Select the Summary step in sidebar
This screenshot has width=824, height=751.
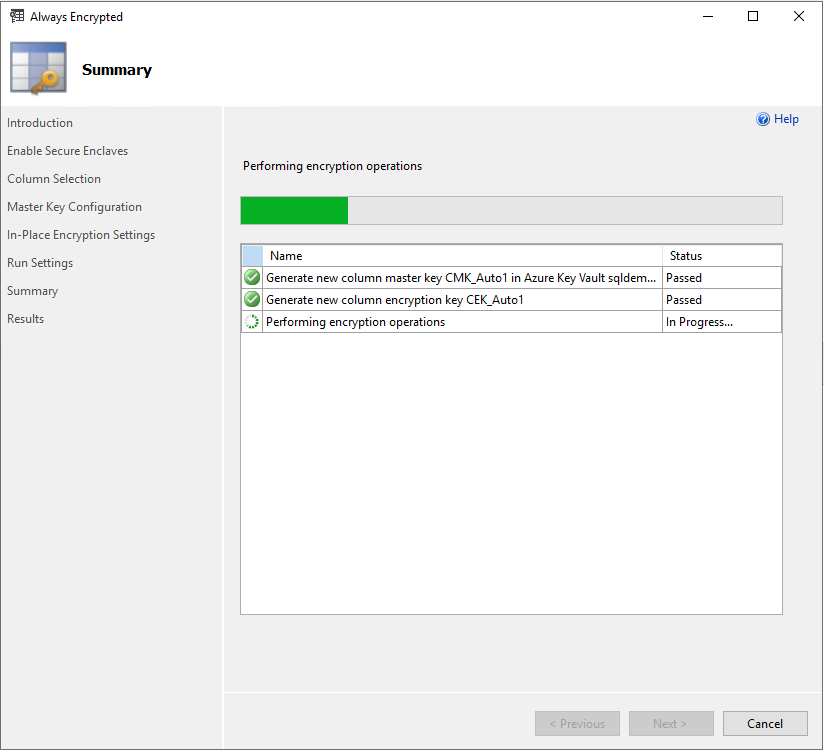[x=33, y=291]
